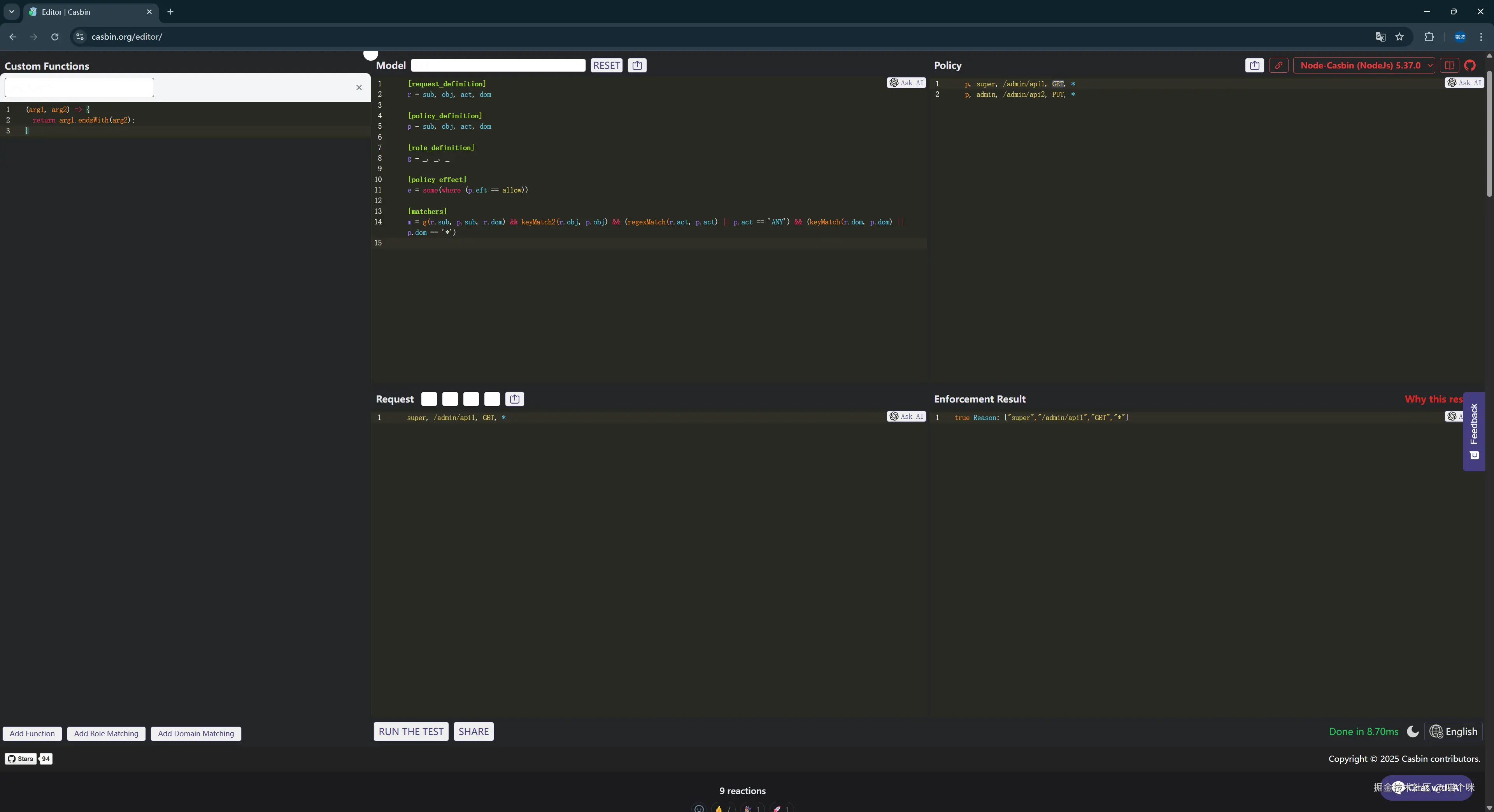
Task: Click the export icon beside the Model input field
Action: [x=636, y=65]
